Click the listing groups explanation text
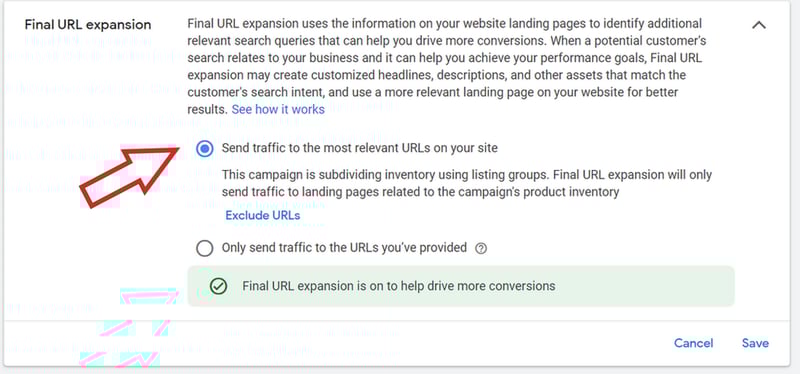Viewport: 800px width, 374px height. [466, 184]
